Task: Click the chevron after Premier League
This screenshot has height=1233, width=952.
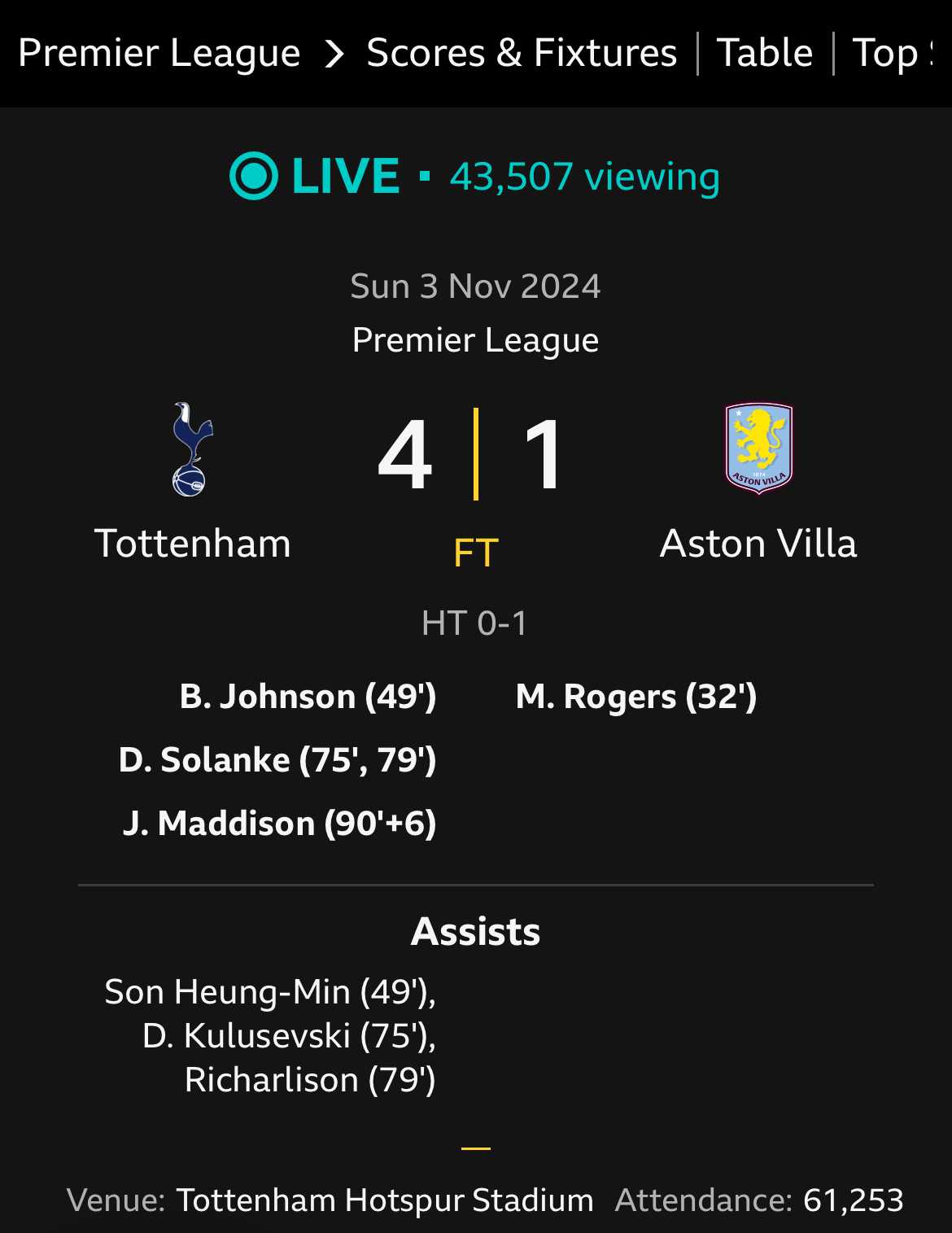Action: [334, 55]
